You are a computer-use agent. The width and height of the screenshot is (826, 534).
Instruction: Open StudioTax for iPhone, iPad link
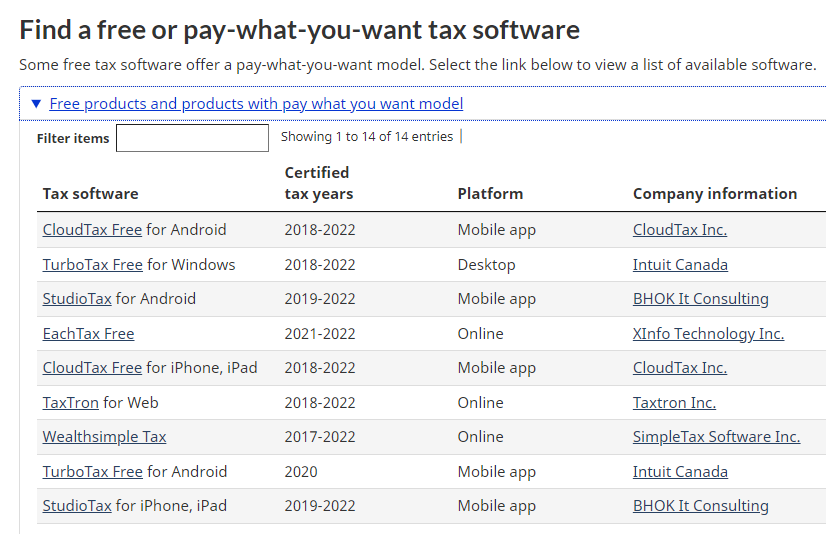(x=77, y=506)
